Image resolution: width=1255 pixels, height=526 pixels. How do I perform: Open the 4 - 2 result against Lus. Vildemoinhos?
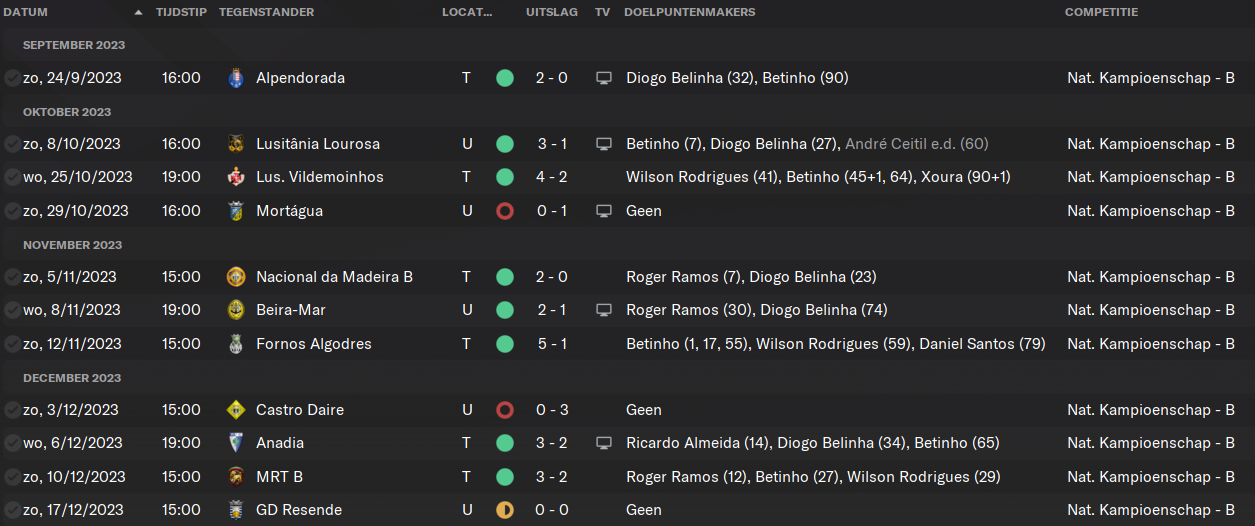pyautogui.click(x=552, y=177)
